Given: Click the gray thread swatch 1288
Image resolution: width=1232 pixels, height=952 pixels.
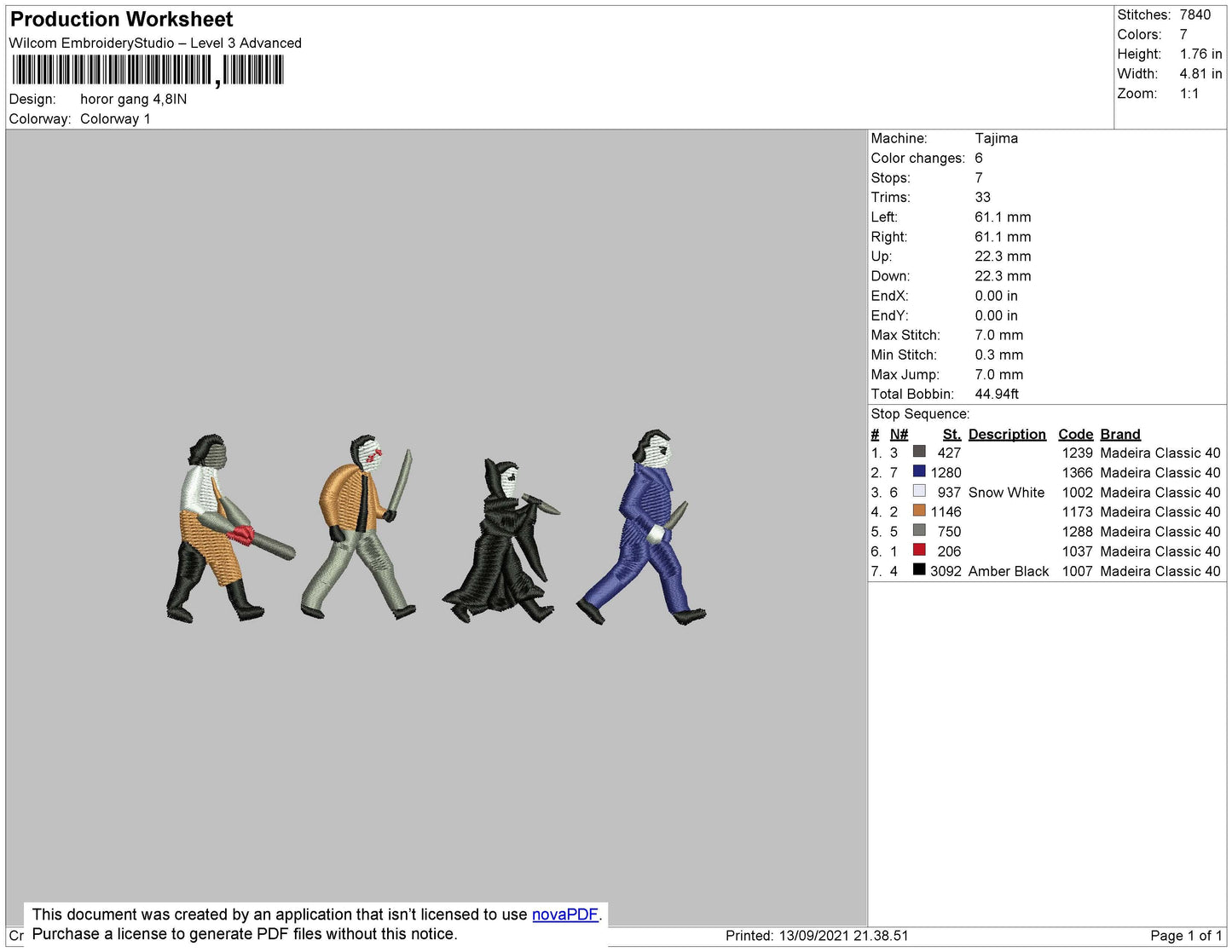Looking at the screenshot, I should (x=919, y=530).
